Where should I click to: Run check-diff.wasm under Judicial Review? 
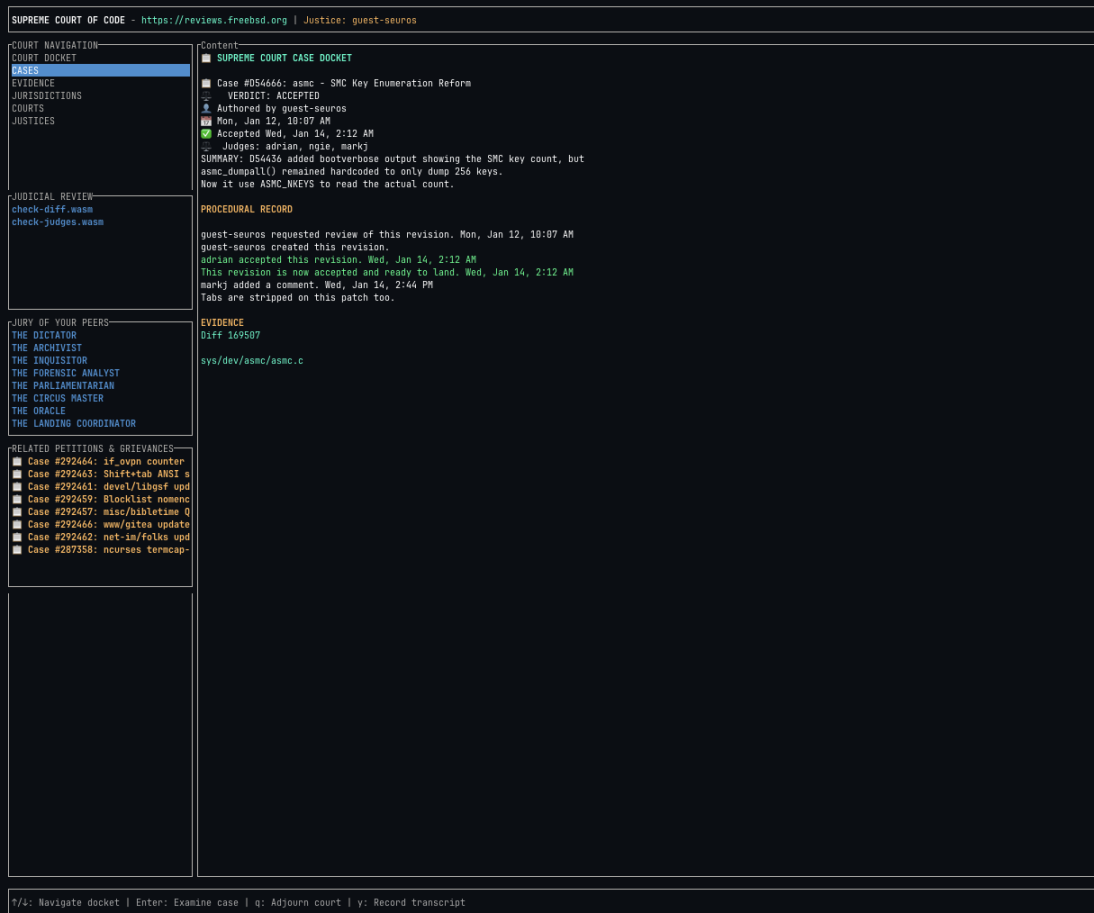pos(52,210)
